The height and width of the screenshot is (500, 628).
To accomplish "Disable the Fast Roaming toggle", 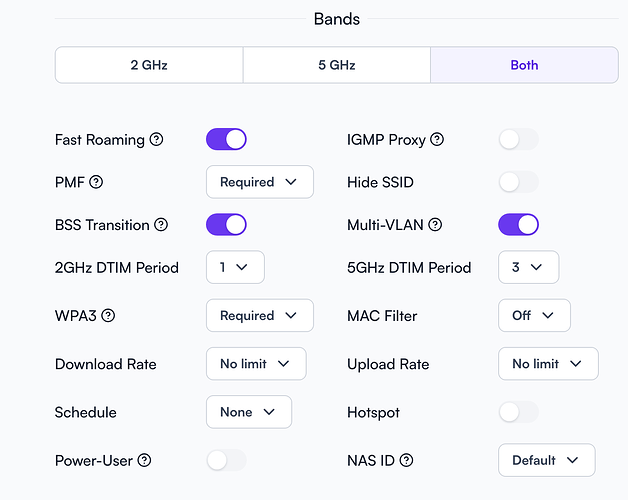I will pos(226,140).
